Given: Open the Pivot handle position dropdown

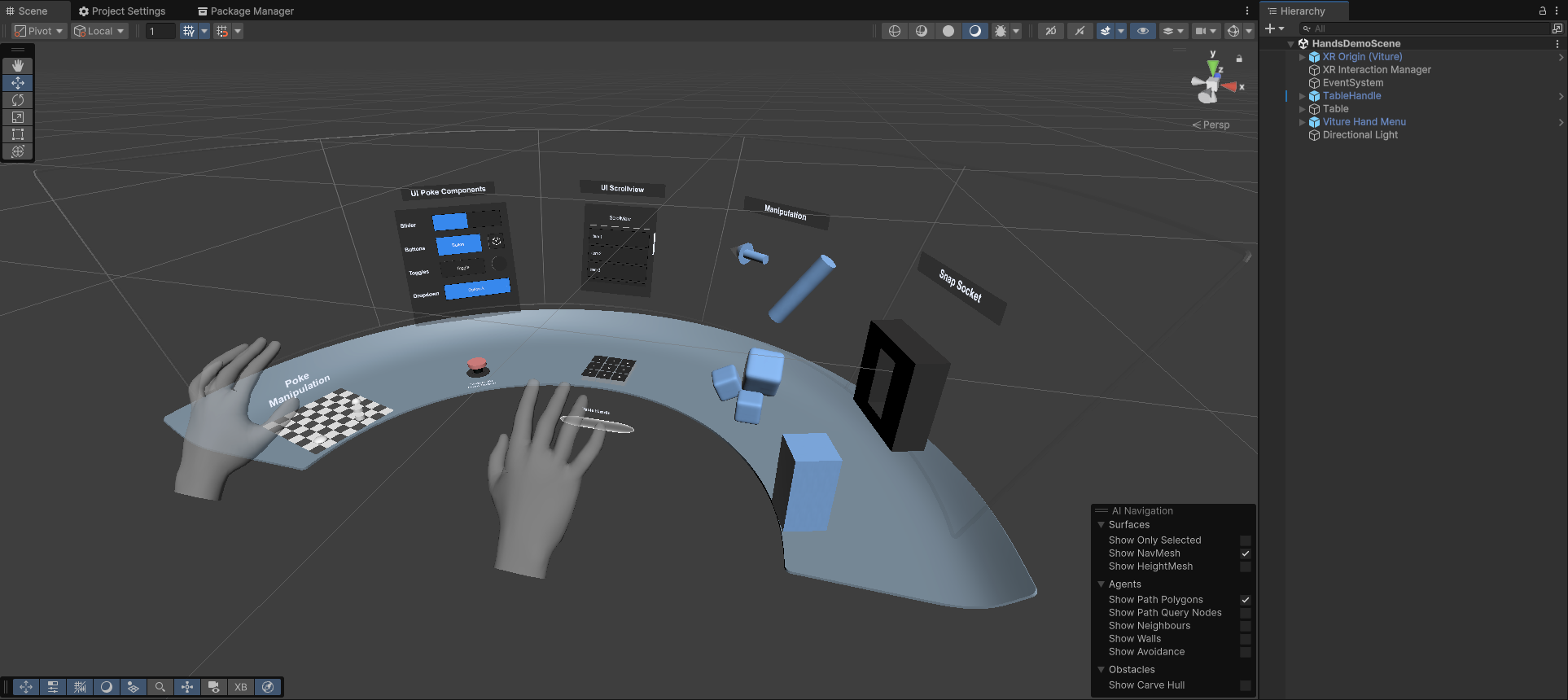Looking at the screenshot, I should [x=38, y=31].
